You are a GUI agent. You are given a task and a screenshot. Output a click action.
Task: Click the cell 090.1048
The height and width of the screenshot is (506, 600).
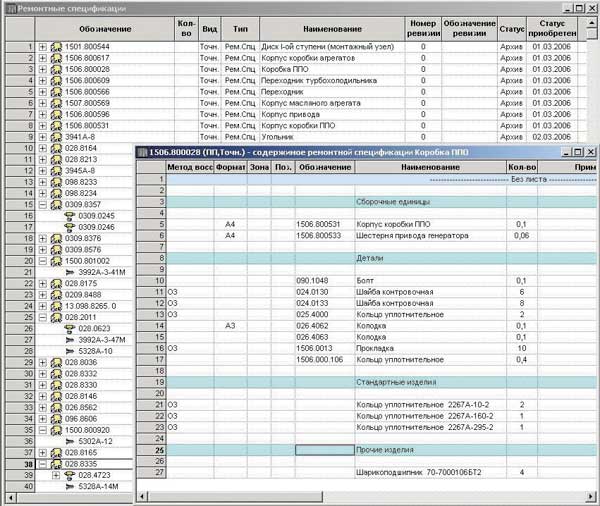click(x=325, y=281)
